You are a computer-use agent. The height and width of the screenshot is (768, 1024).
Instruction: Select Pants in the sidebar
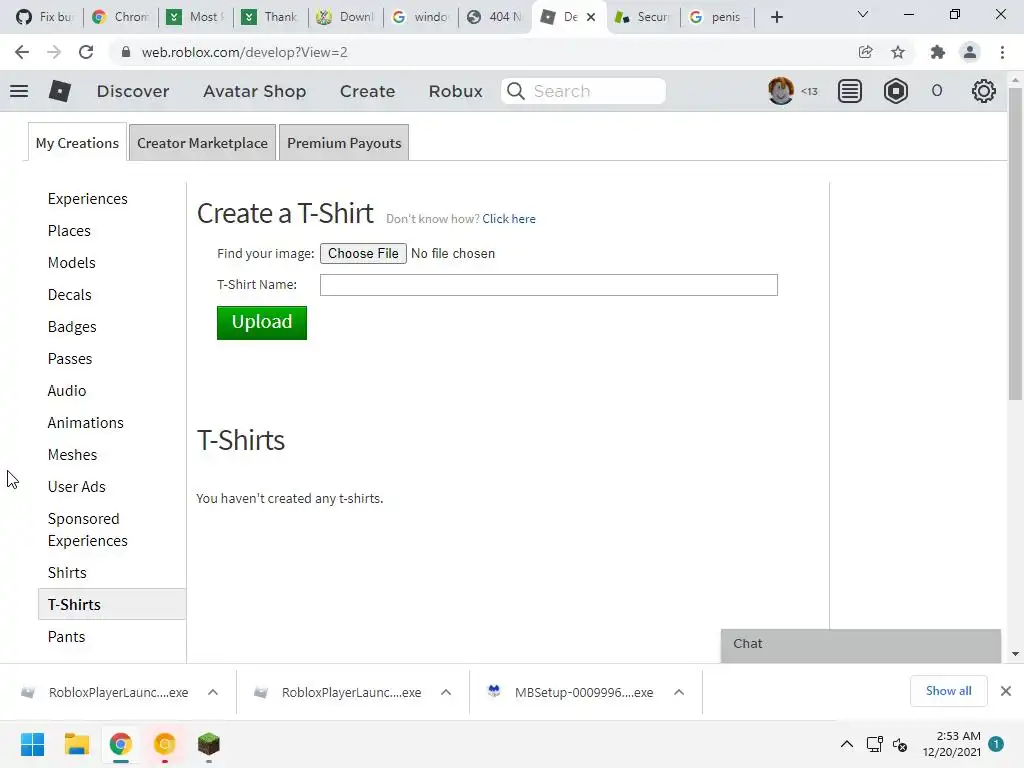[67, 637]
